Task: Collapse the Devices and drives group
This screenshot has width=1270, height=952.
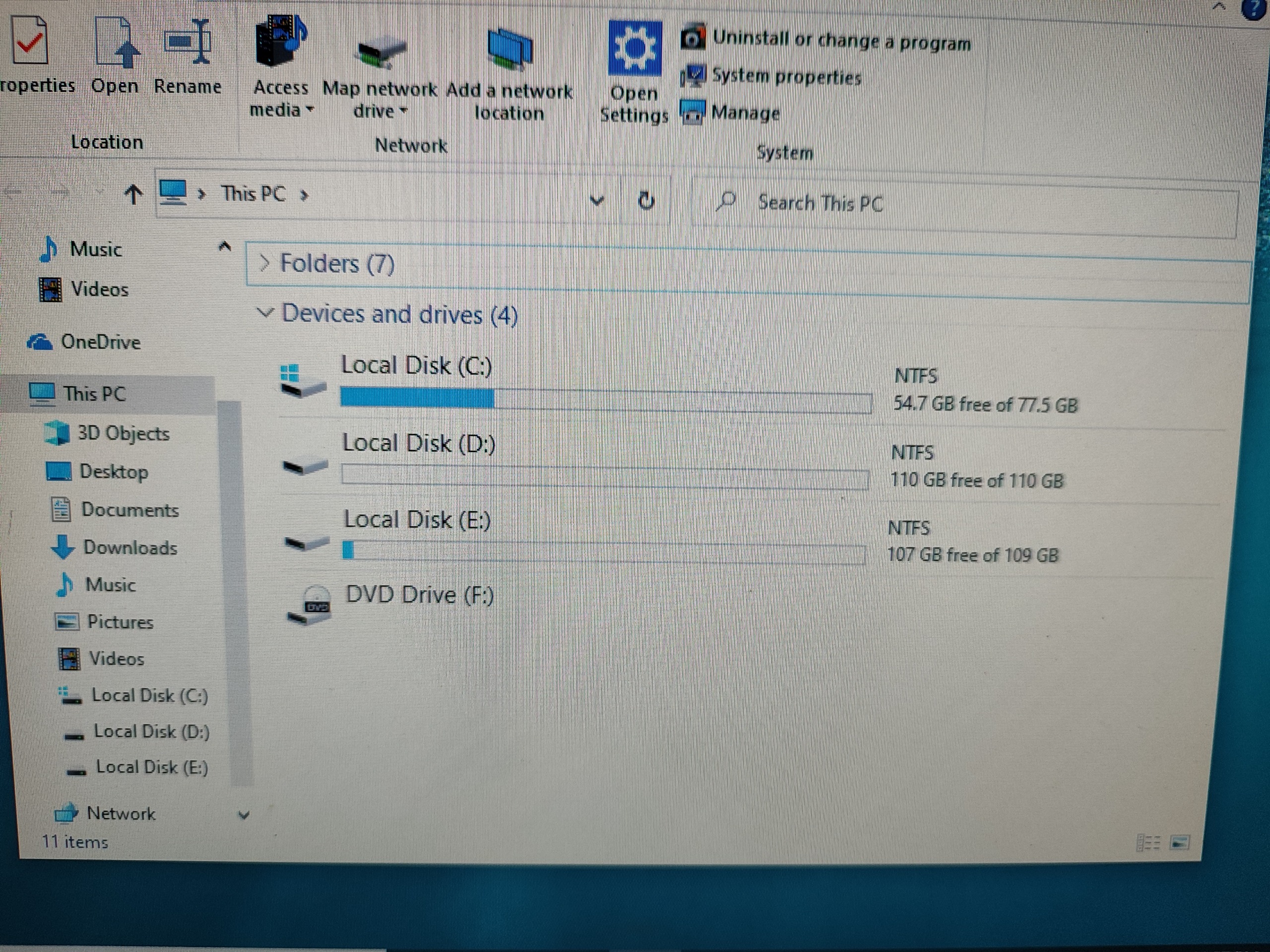Action: click(265, 313)
